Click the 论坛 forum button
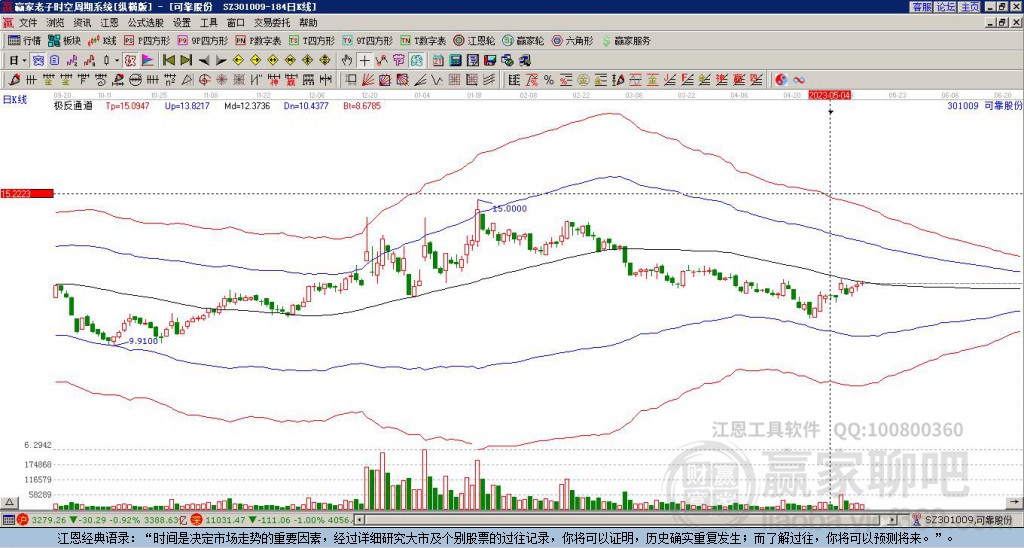The height and width of the screenshot is (548, 1024). click(x=945, y=6)
